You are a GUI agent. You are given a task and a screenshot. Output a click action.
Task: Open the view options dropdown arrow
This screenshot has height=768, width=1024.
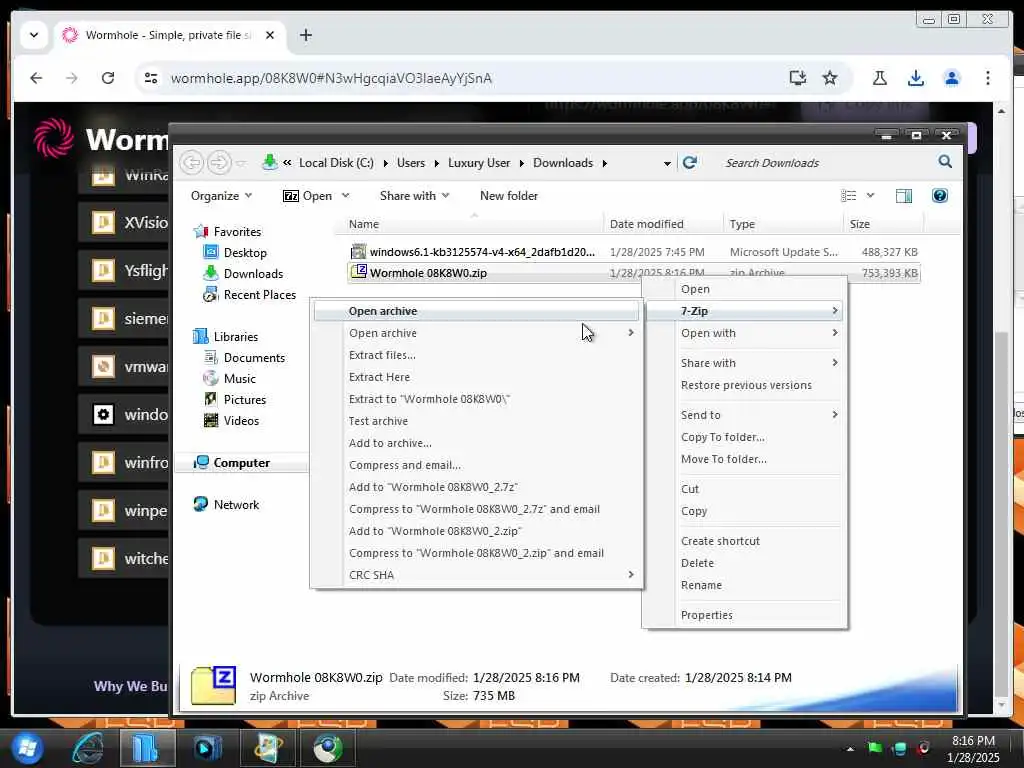(x=870, y=196)
